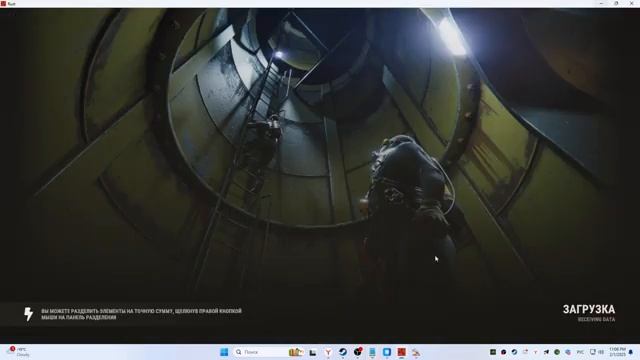Launch the Yandex Browser taskbar icon

(x=328, y=352)
